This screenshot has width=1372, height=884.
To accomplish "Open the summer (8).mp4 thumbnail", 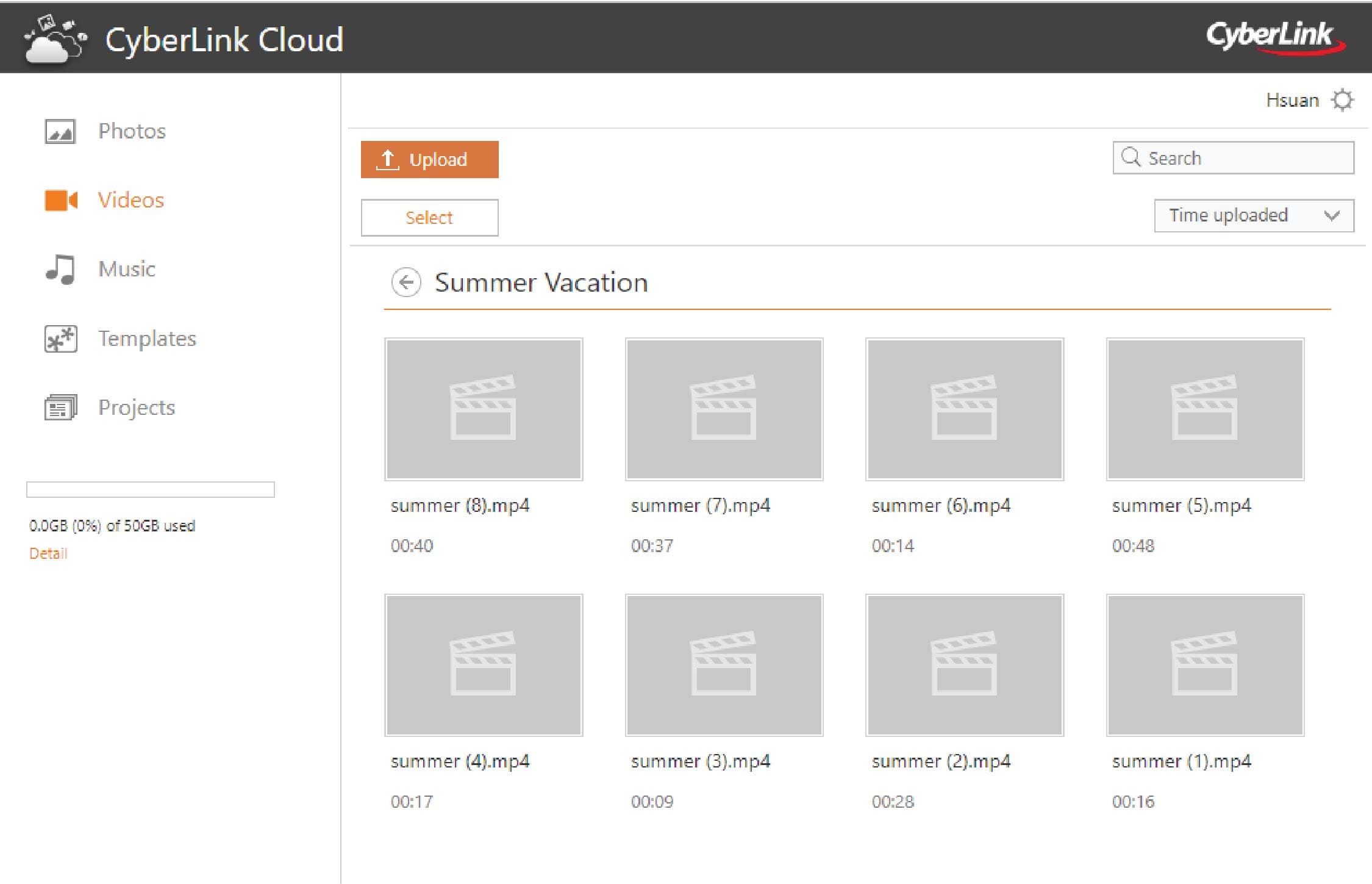I will (484, 409).
